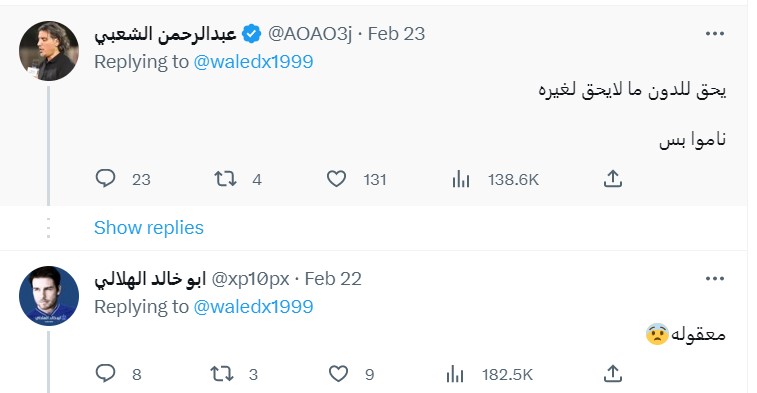This screenshot has width=757, height=393.
Task: Like the tweet with 131 likes
Action: tap(336, 179)
